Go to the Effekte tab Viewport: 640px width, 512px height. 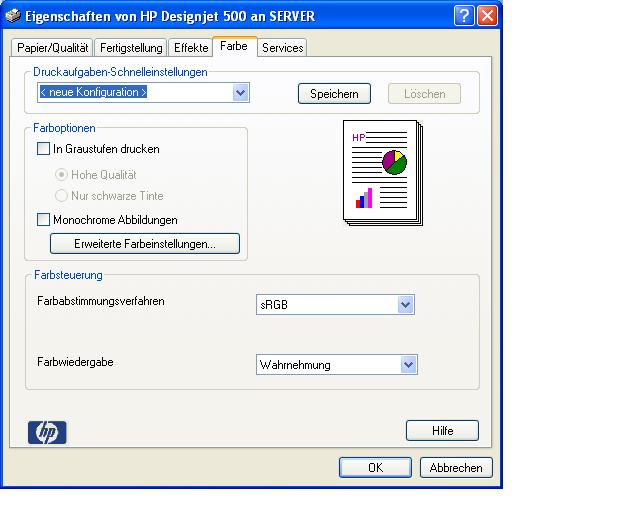pyautogui.click(x=191, y=48)
